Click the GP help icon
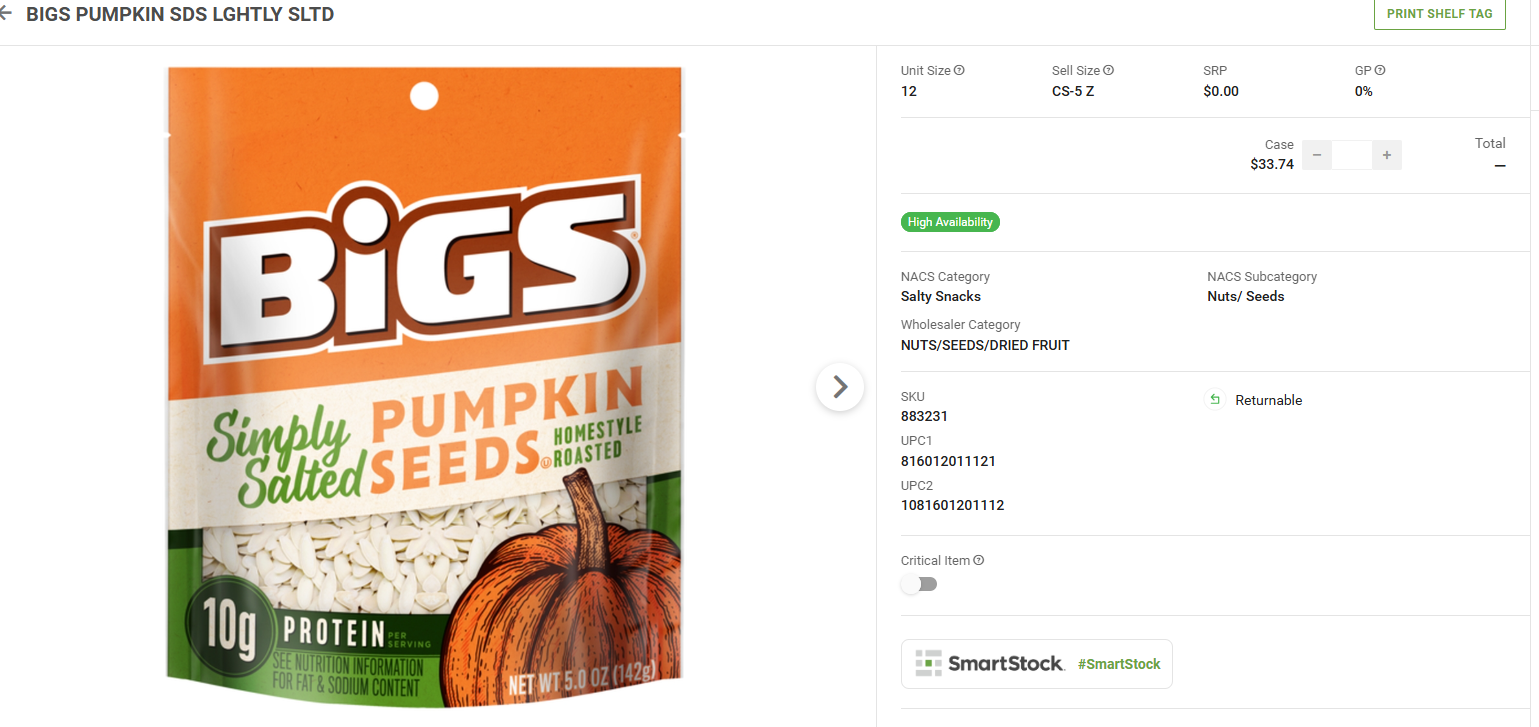The height and width of the screenshot is (727, 1539). [x=1380, y=71]
